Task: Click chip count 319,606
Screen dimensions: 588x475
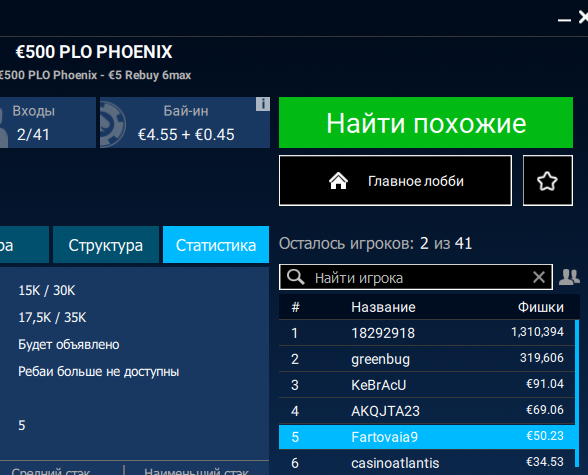Action: pos(542,358)
